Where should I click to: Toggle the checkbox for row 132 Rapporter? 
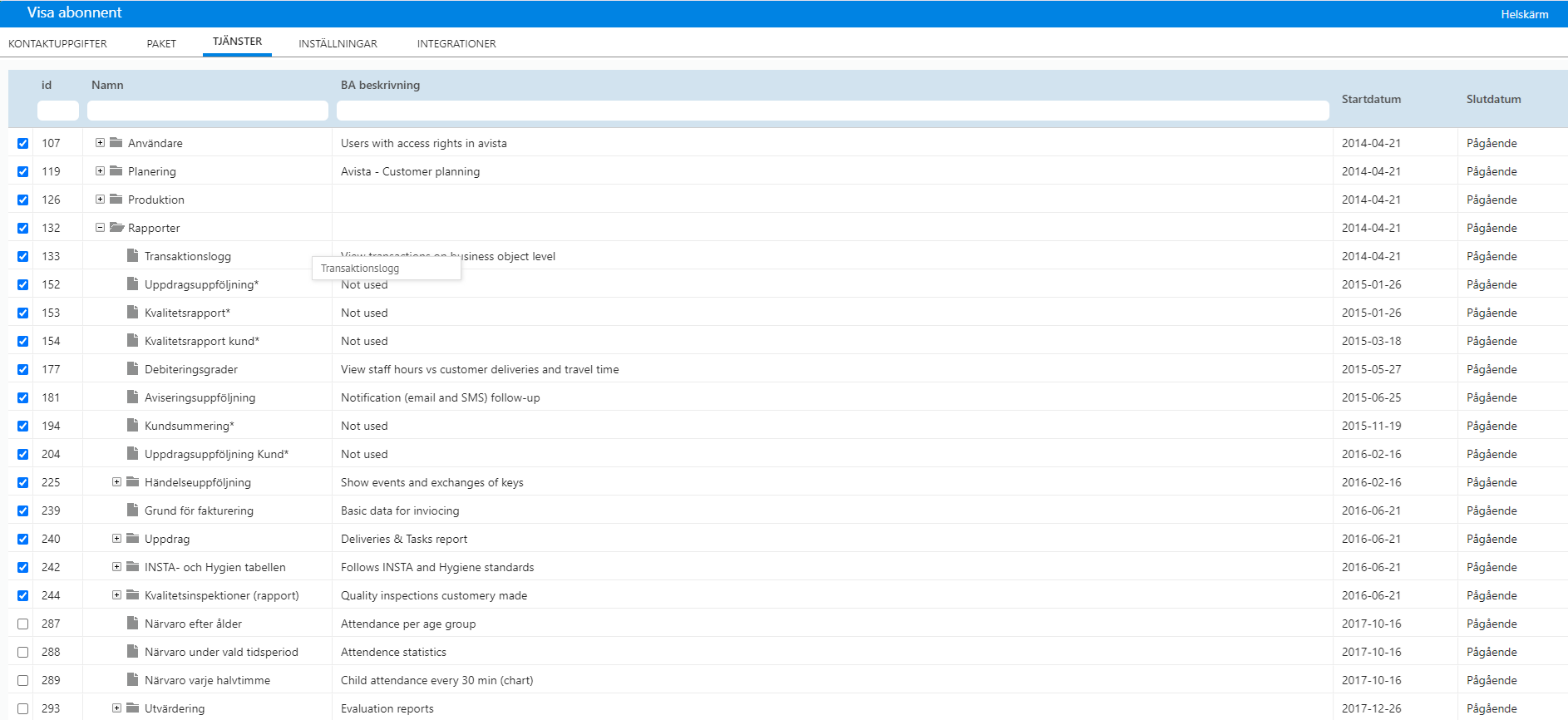tap(23, 228)
